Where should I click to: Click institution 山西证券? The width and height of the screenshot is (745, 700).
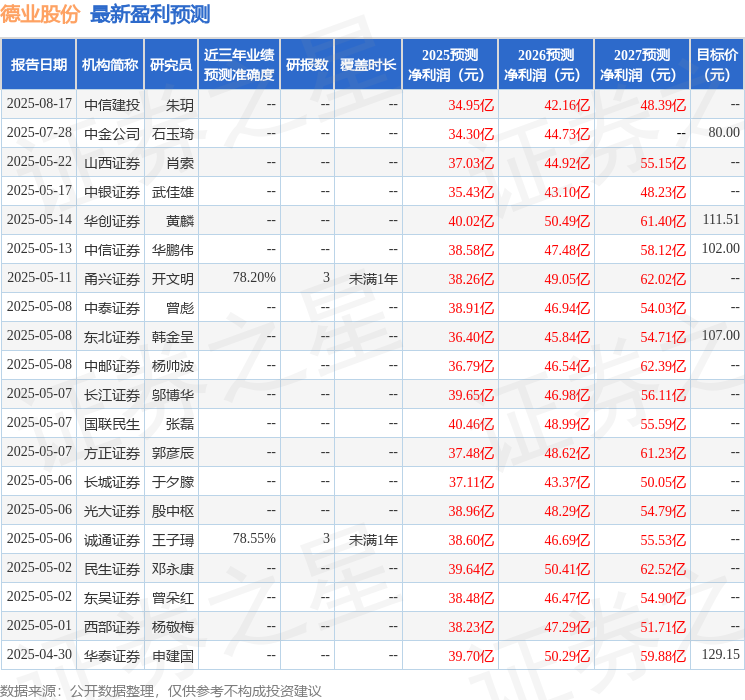pyautogui.click(x=112, y=163)
